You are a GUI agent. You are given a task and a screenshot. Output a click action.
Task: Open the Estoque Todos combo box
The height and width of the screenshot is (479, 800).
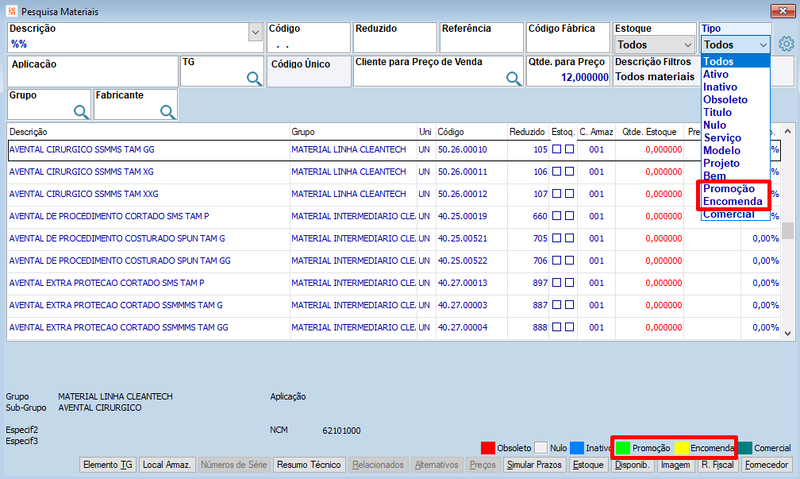[655, 45]
